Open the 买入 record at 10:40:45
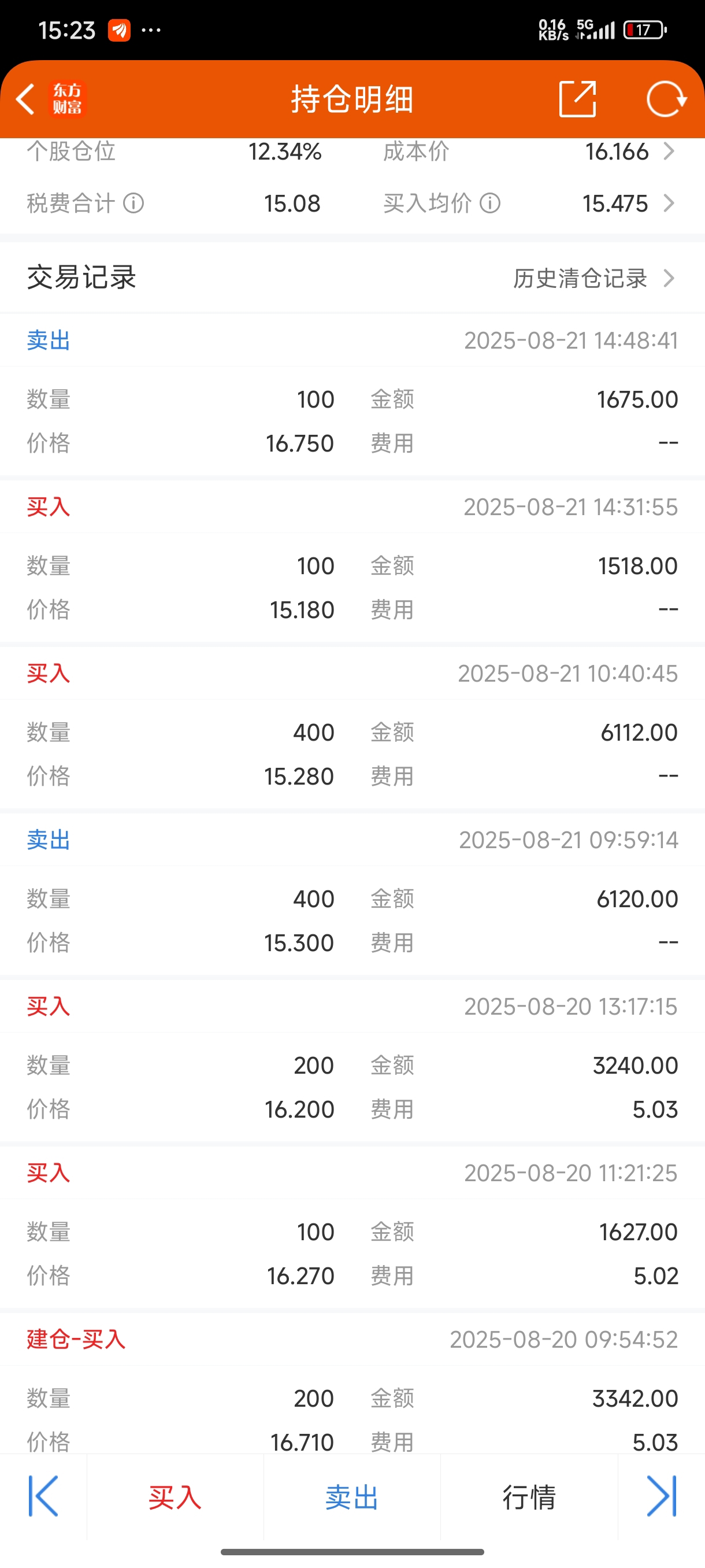705x1568 pixels. tap(352, 728)
